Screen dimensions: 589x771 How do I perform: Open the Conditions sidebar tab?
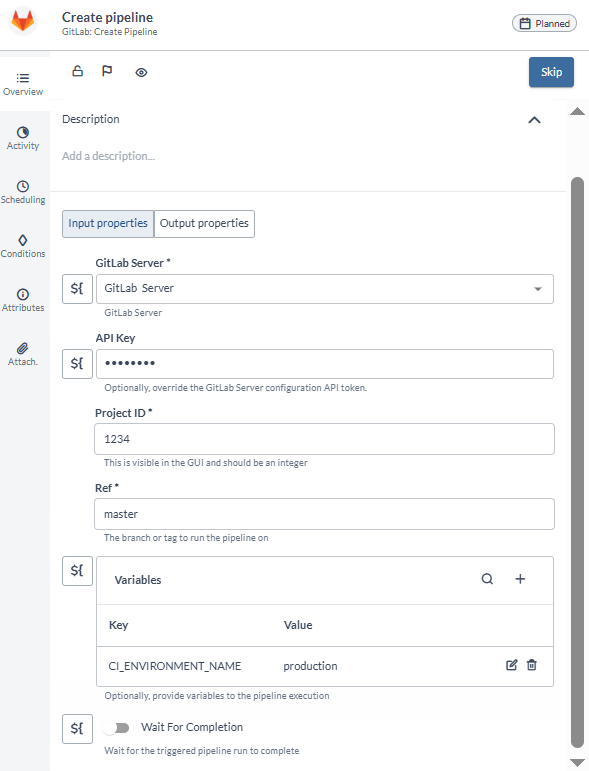(23, 246)
